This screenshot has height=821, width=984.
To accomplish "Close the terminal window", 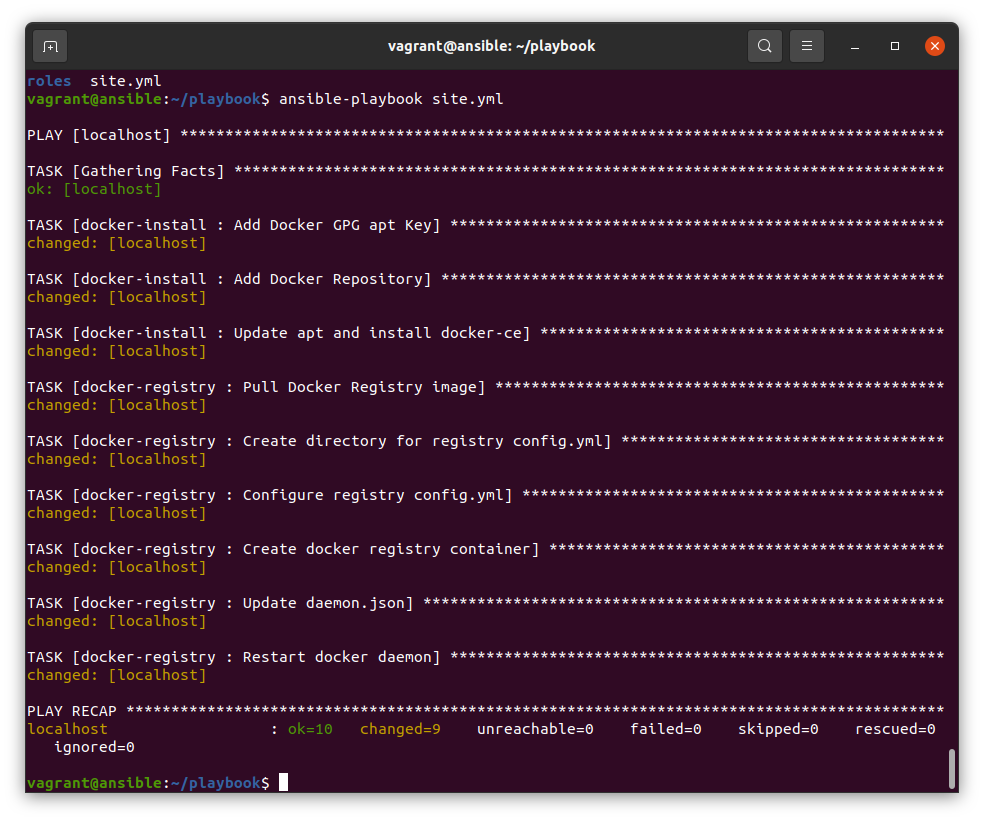I will coord(934,46).
